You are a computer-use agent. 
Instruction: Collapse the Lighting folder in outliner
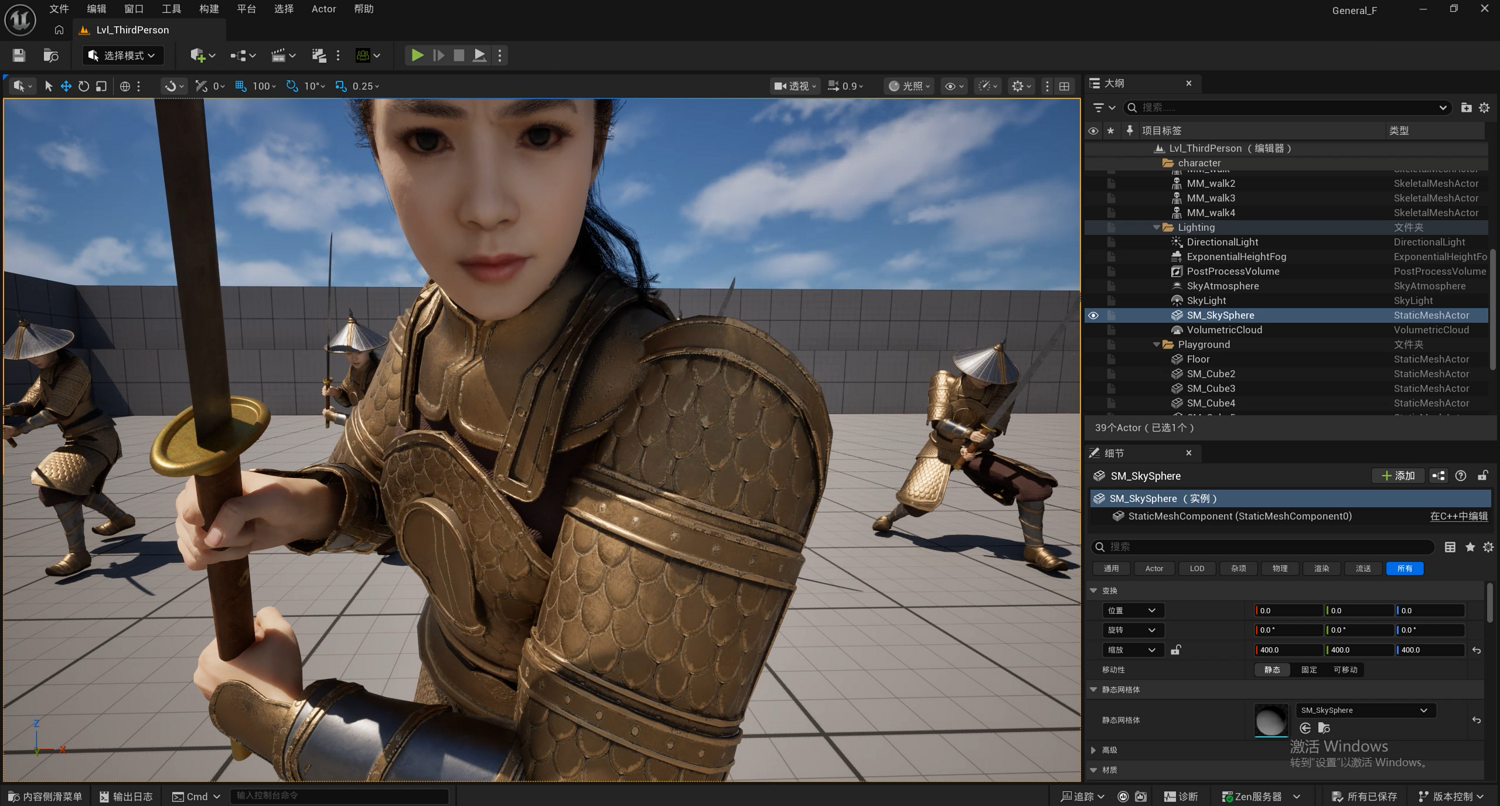click(x=1157, y=228)
